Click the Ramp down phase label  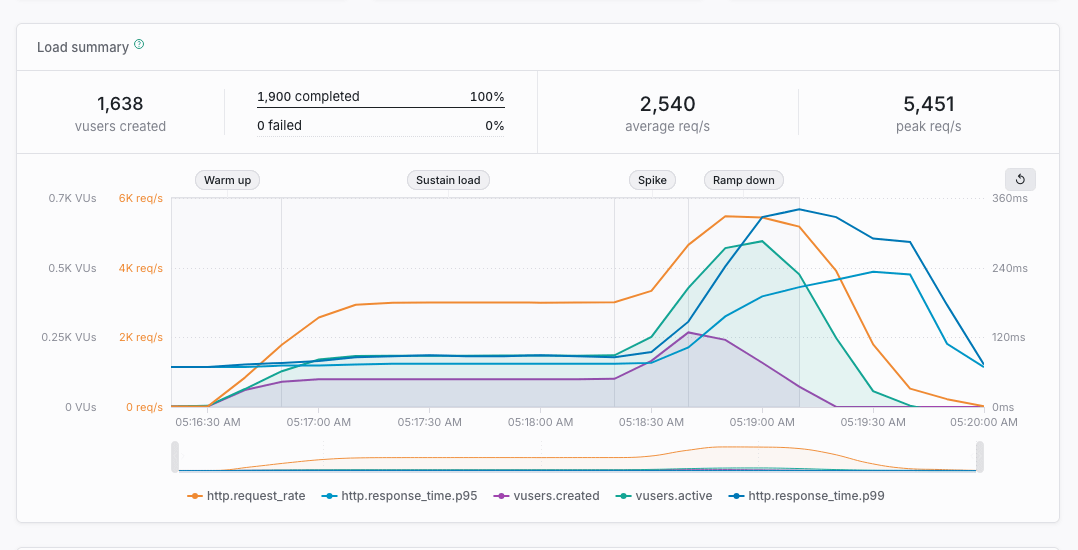(743, 180)
